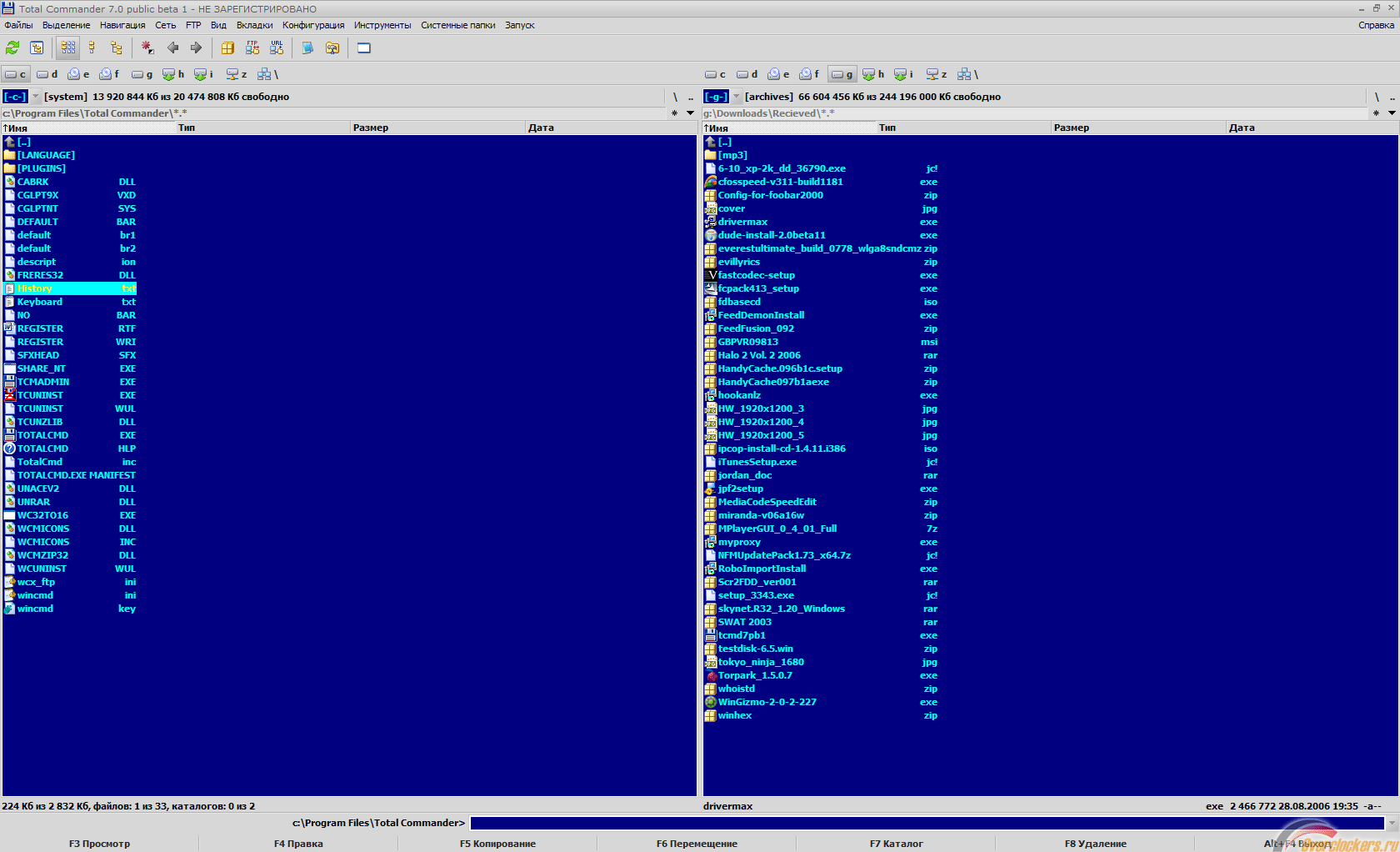The width and height of the screenshot is (1400, 852).
Task: Open the Файлы menu
Action: (18, 25)
